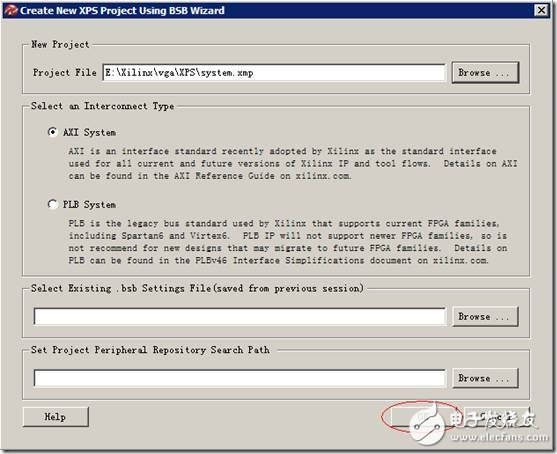Browse for an existing .bsb settings file
The height and width of the screenshot is (454, 557).
[x=485, y=317]
